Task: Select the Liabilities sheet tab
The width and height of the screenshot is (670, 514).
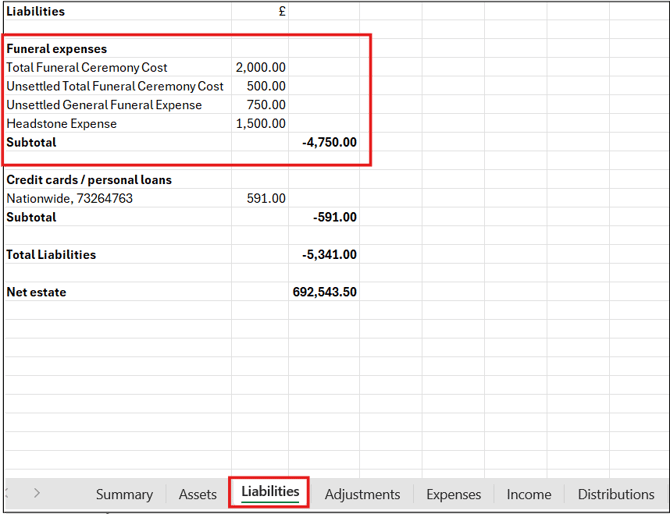Action: tap(270, 492)
